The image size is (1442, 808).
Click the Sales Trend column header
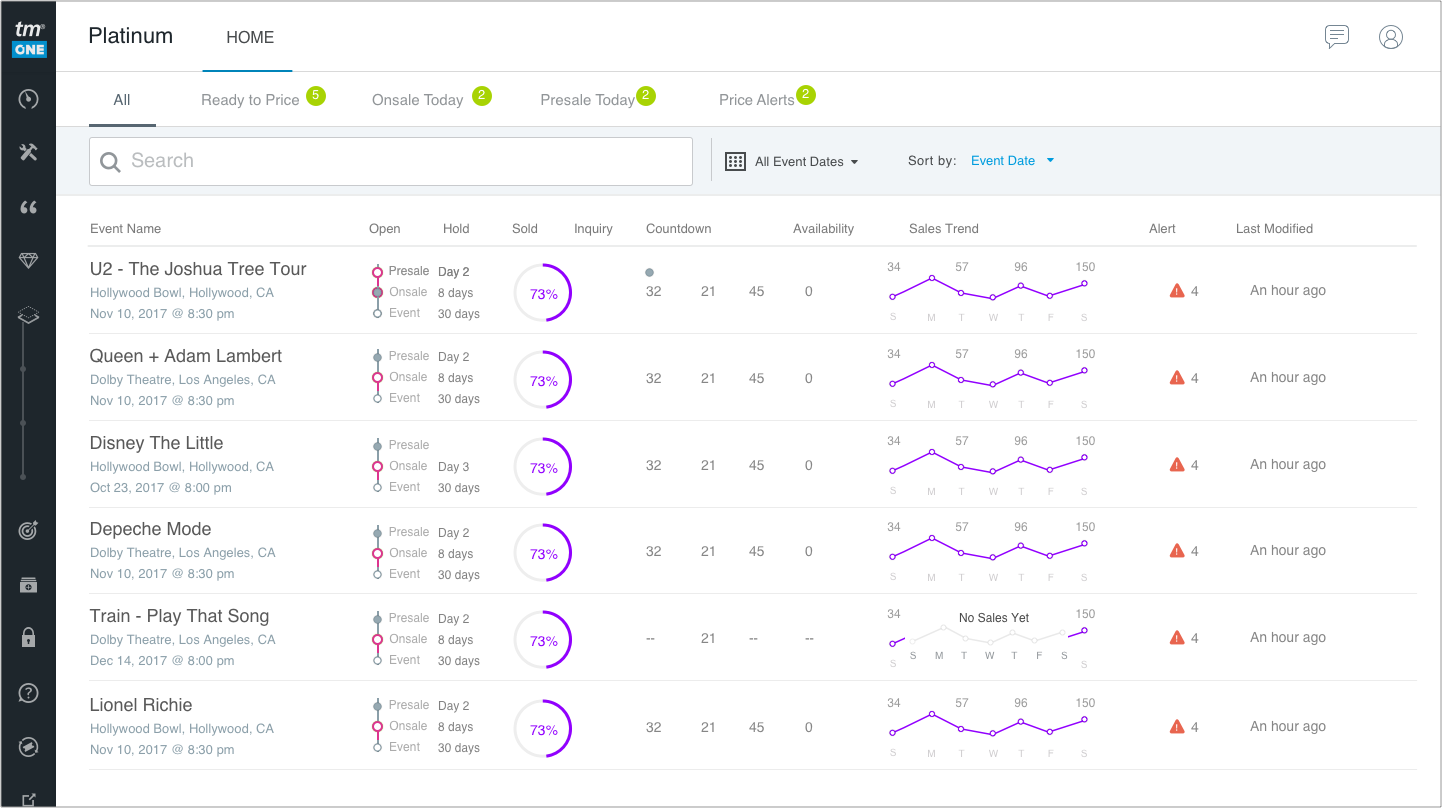point(944,229)
